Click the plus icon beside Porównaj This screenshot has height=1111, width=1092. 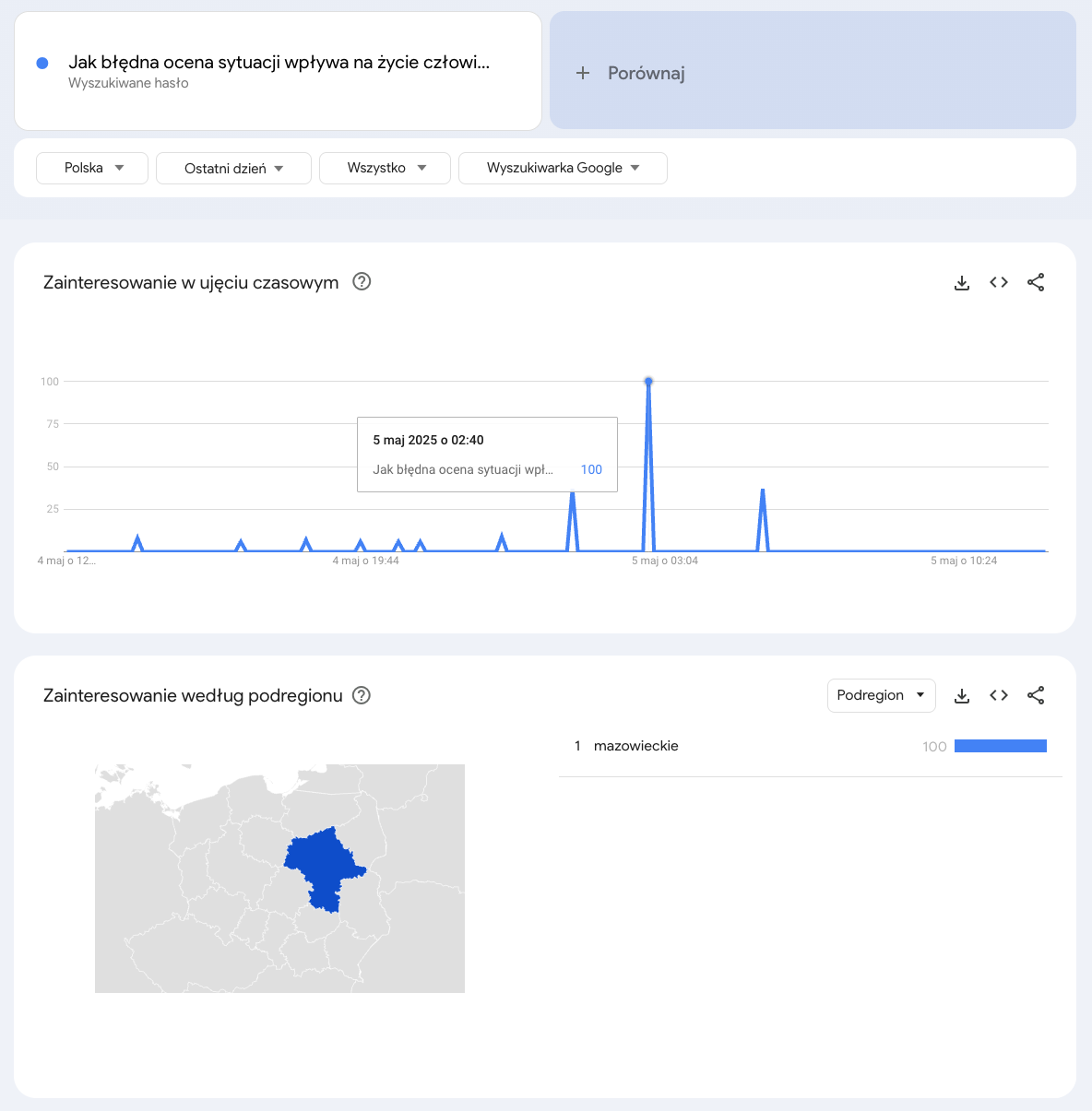[583, 73]
